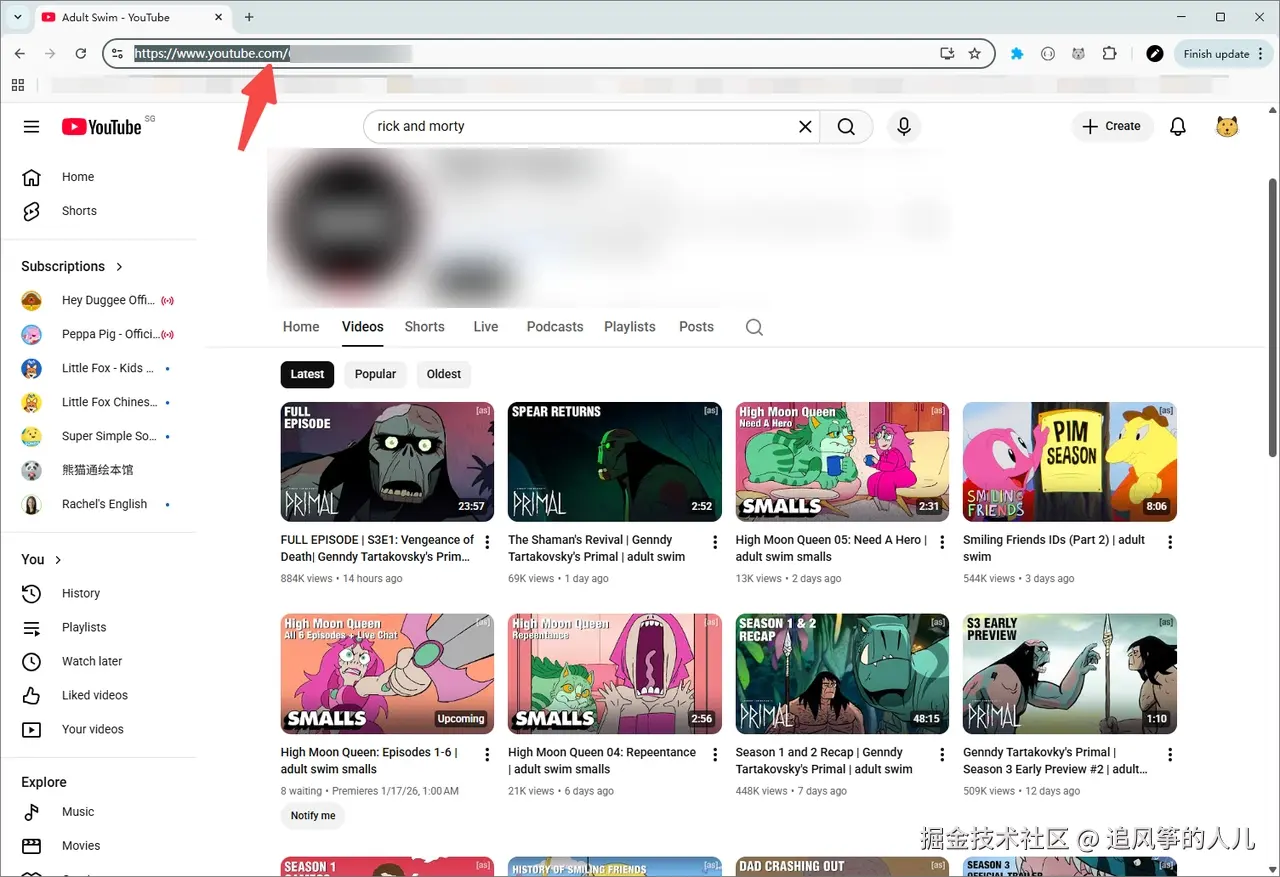Open the channel Posts tab
Image resolution: width=1280 pixels, height=877 pixels.
697,327
